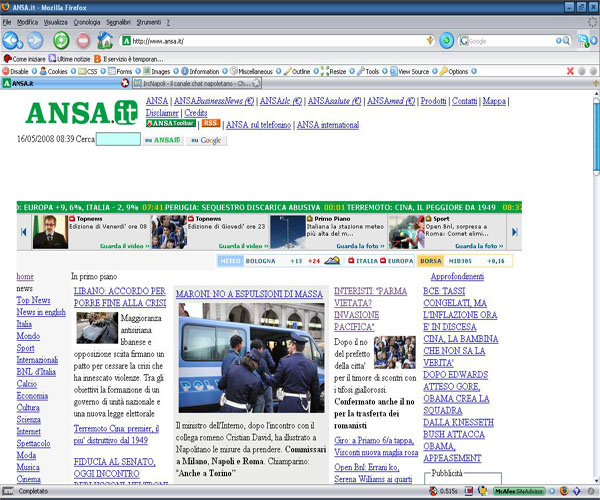Viewport: 600px width, 500px height.
Task: Open the address bar history dropdown arrow
Action: coord(430,40)
